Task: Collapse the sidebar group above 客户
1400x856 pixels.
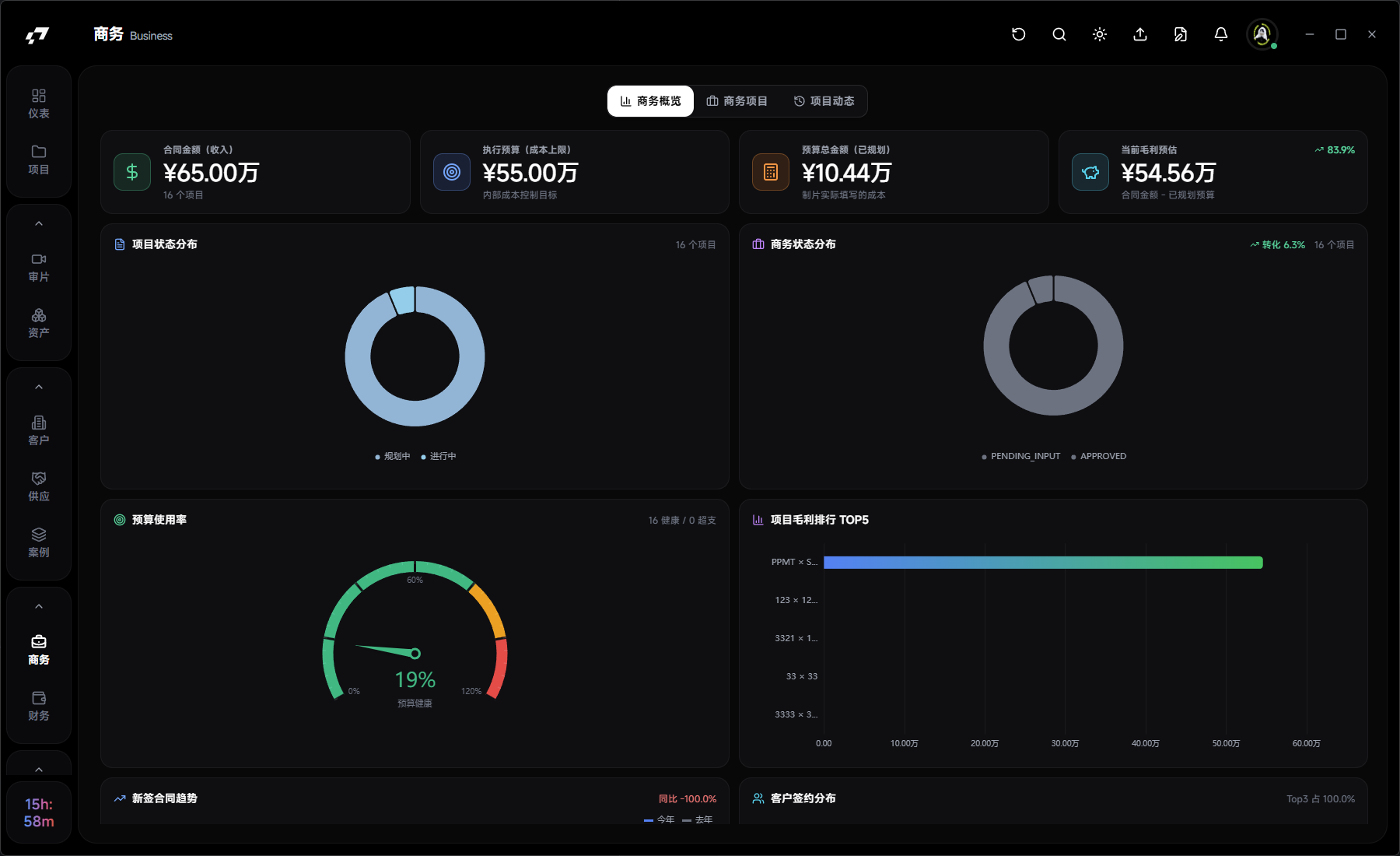Action: pyautogui.click(x=39, y=388)
